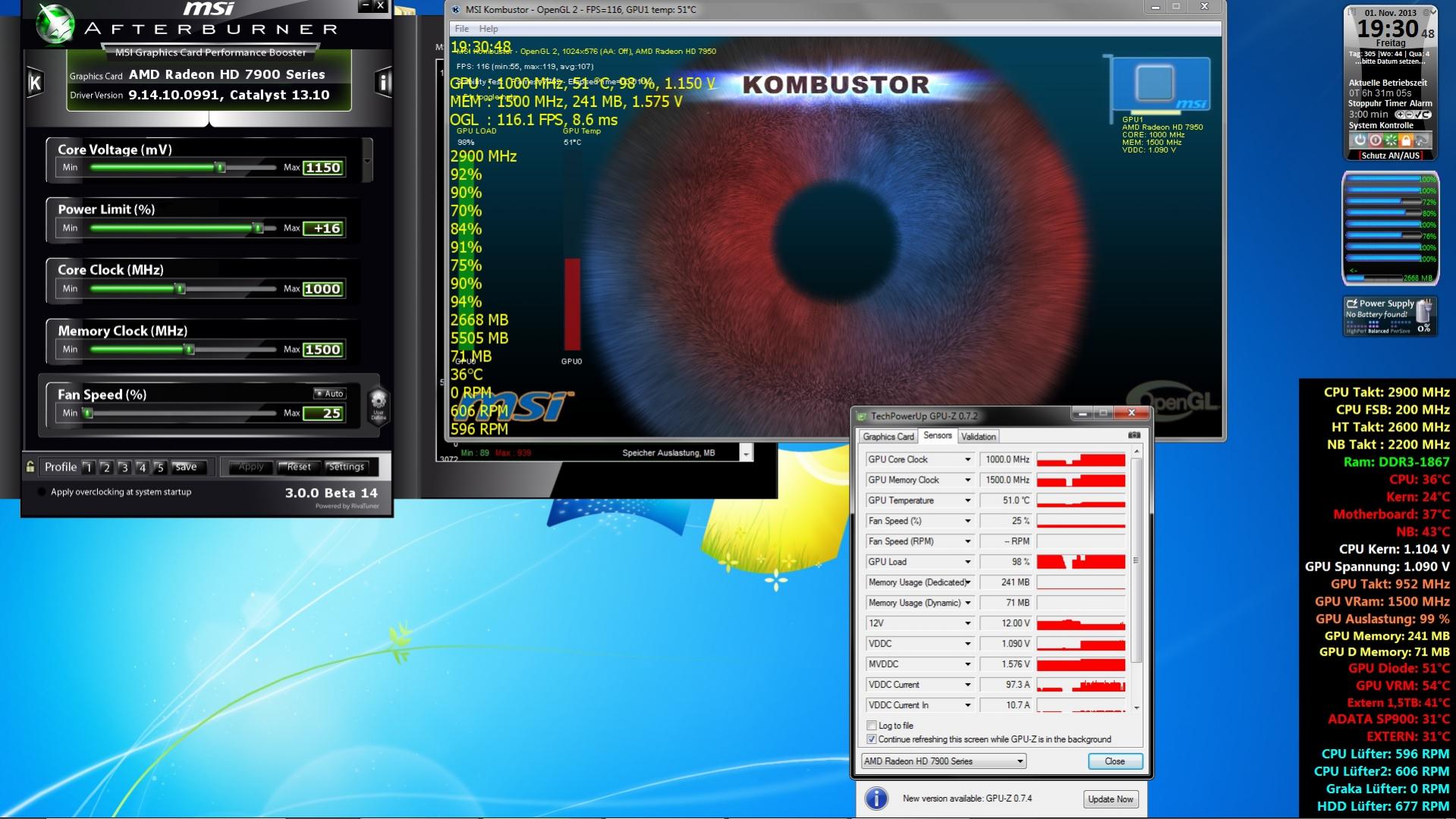Viewport: 1456px width, 819px height.
Task: Select the Sensors tab in GPU-Z
Action: (937, 436)
